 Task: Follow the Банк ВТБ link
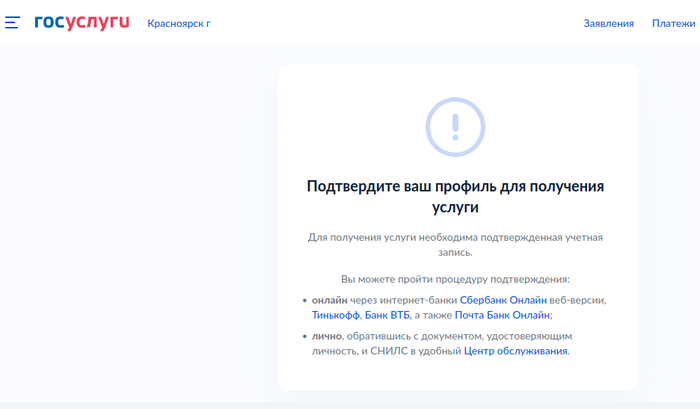(388, 315)
